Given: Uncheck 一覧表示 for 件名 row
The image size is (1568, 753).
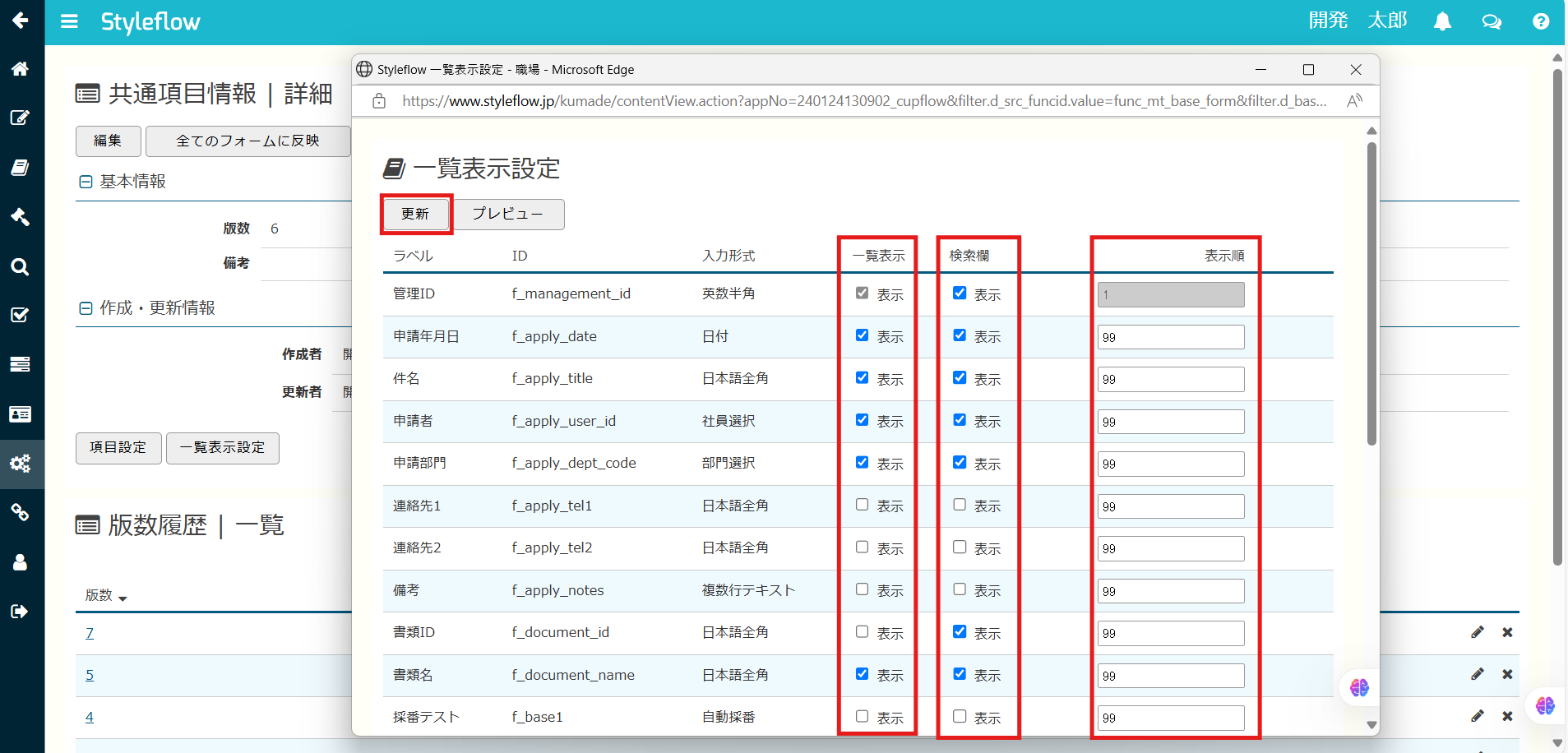Looking at the screenshot, I should click(x=861, y=377).
